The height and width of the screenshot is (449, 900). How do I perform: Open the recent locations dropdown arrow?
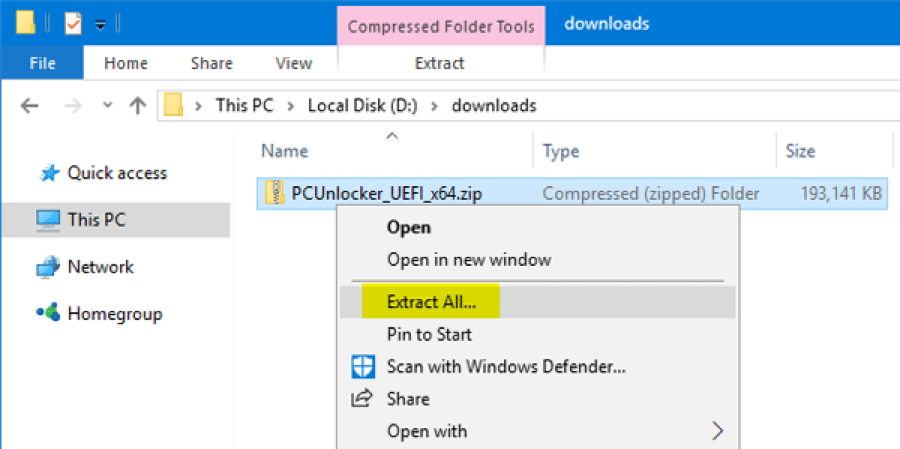[x=107, y=106]
